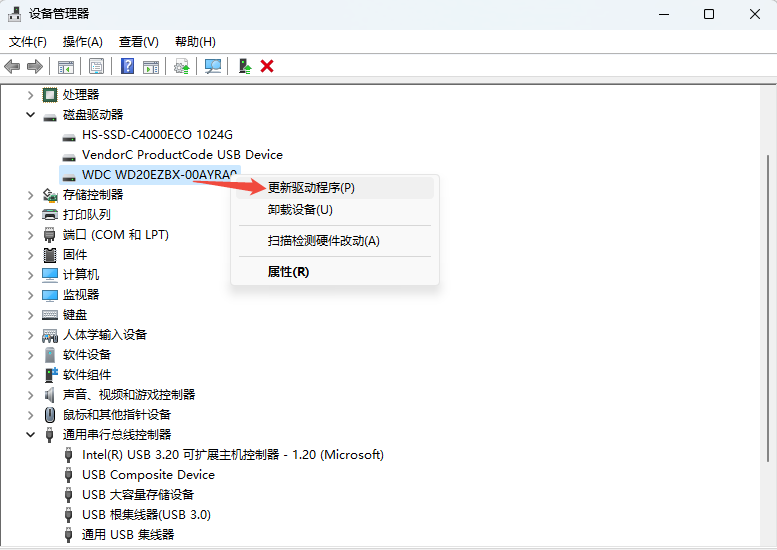Expand the 键盘 keyboard category
Image resolution: width=777 pixels, height=550 pixels.
31,315
